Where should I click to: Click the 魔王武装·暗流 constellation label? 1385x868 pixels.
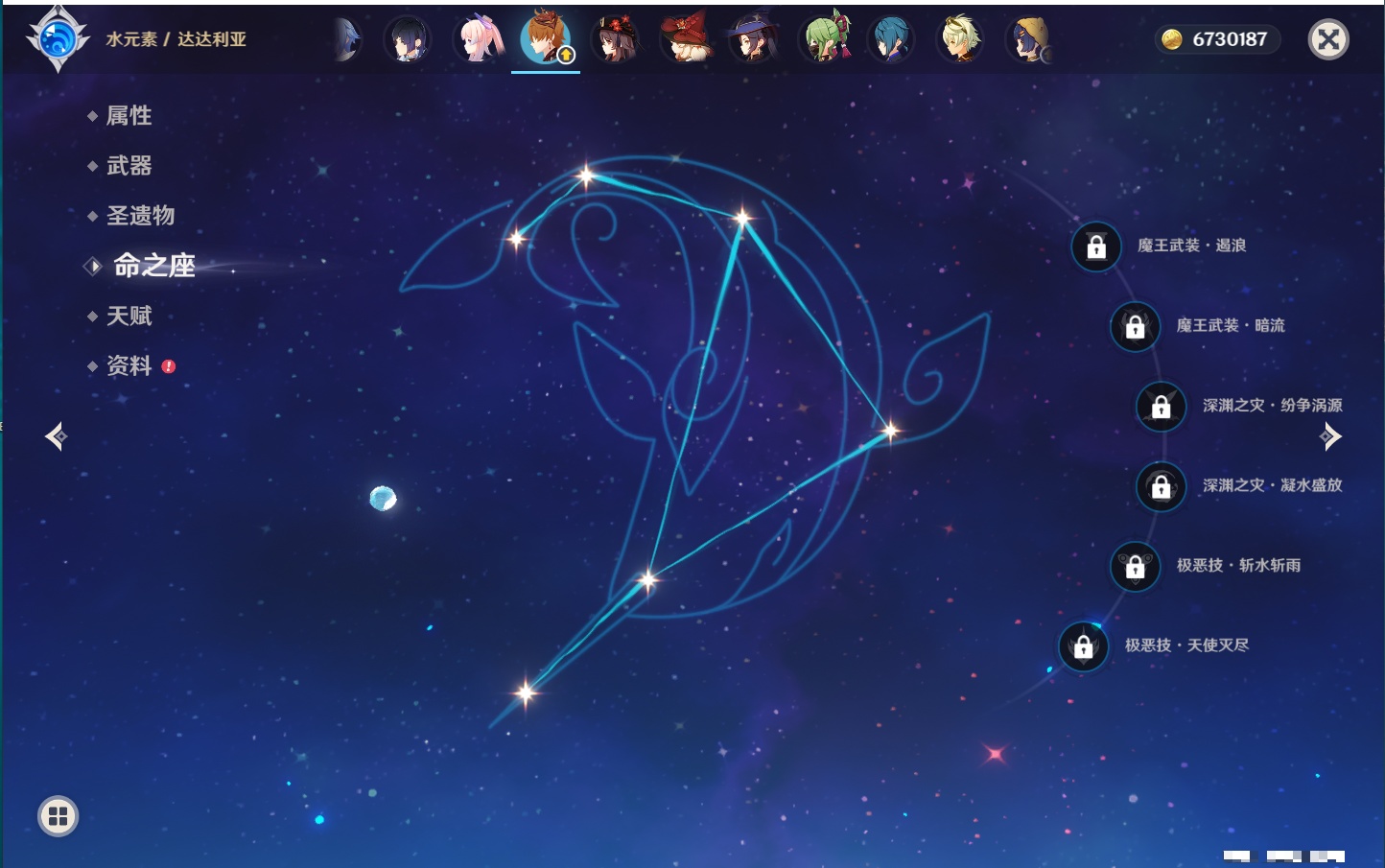[1231, 325]
